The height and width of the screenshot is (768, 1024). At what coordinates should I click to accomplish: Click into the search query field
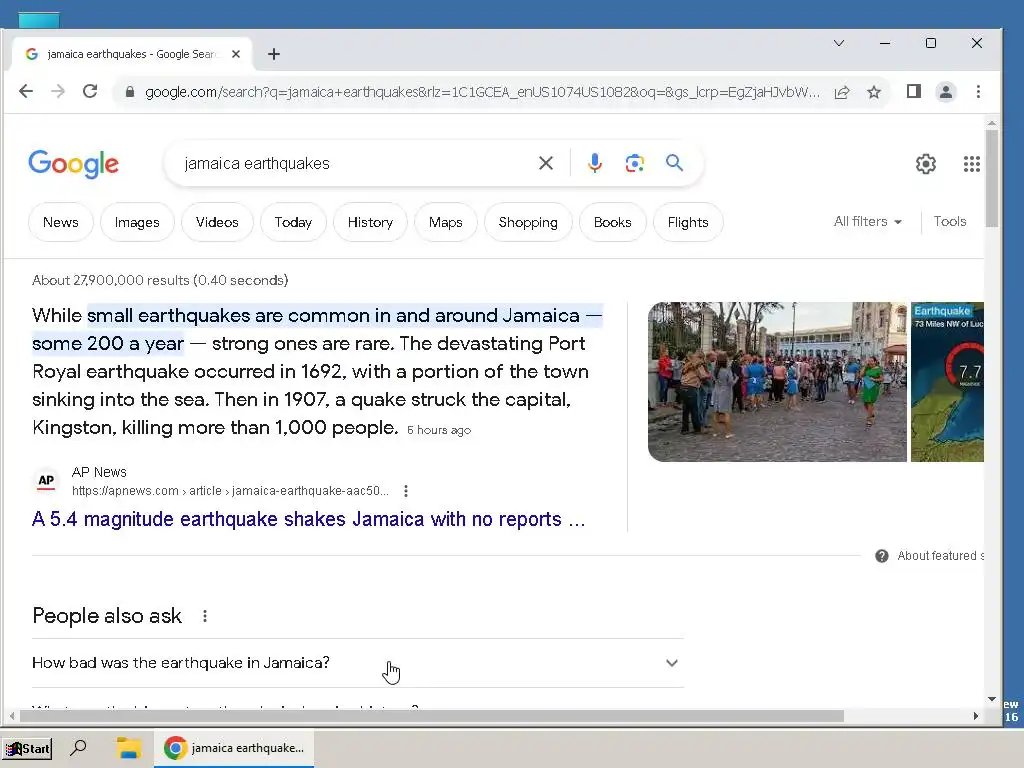[x=353, y=163]
